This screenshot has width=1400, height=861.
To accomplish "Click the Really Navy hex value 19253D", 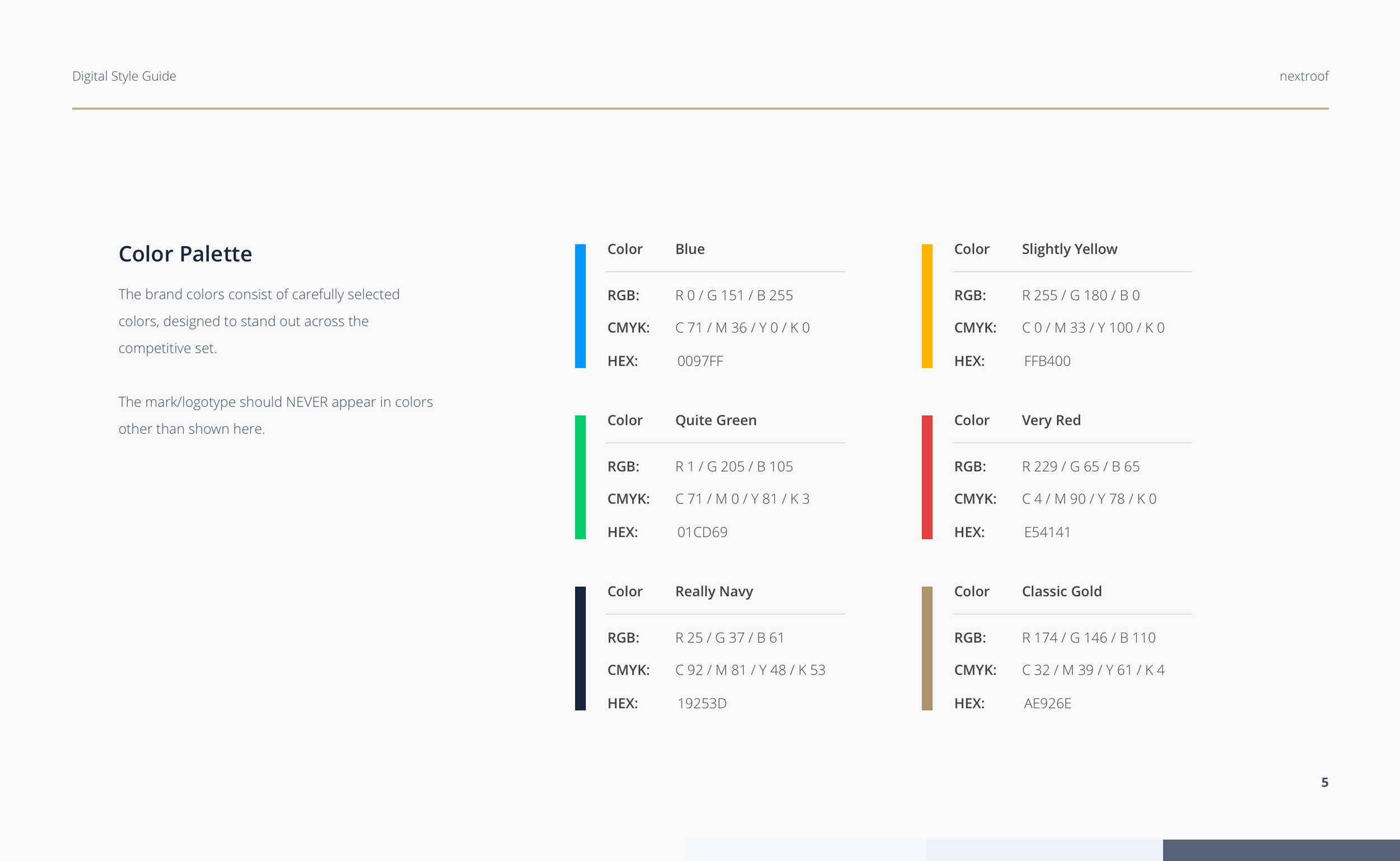I will coord(702,703).
